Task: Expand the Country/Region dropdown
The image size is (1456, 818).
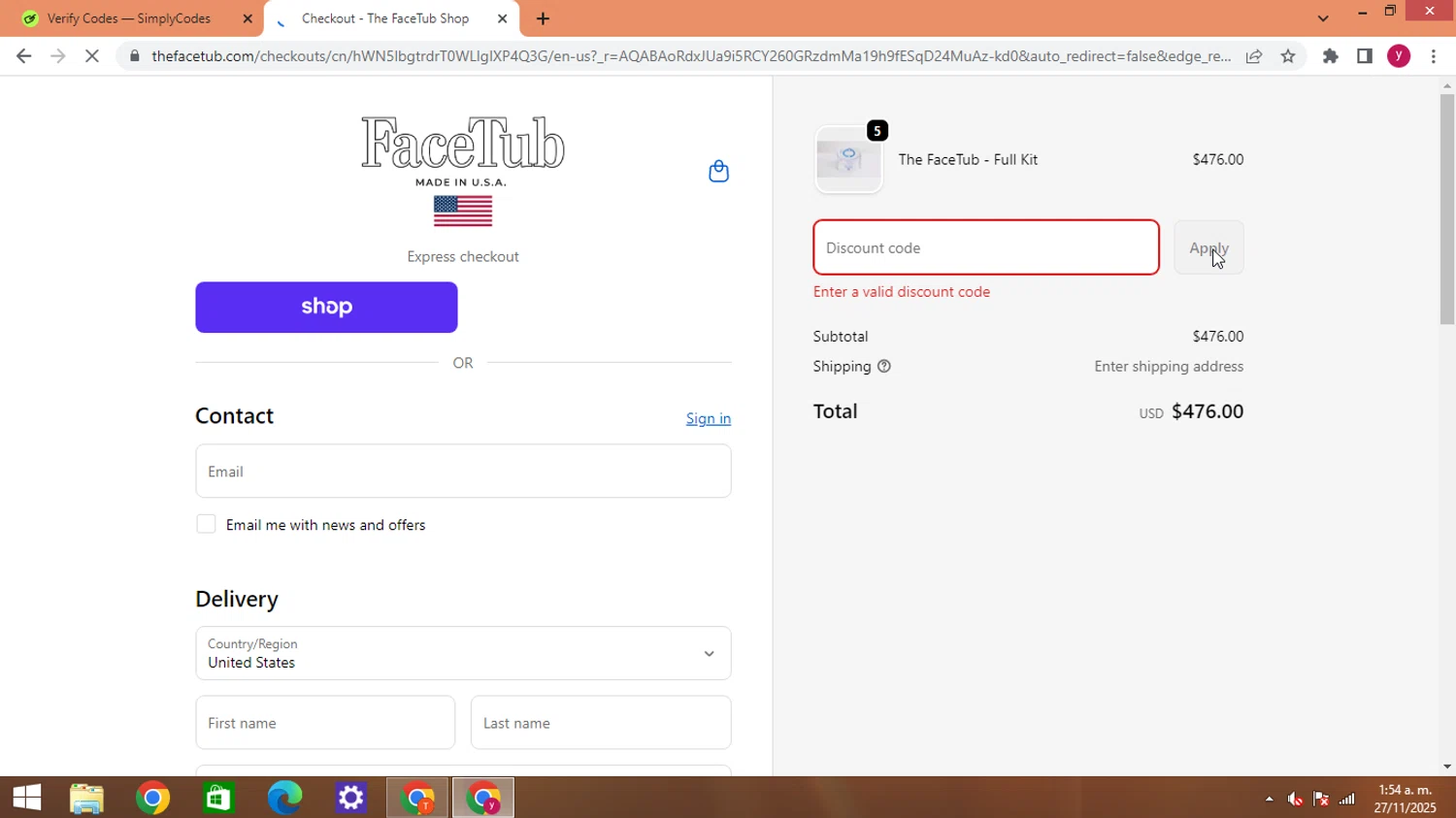Action: pyautogui.click(x=463, y=653)
